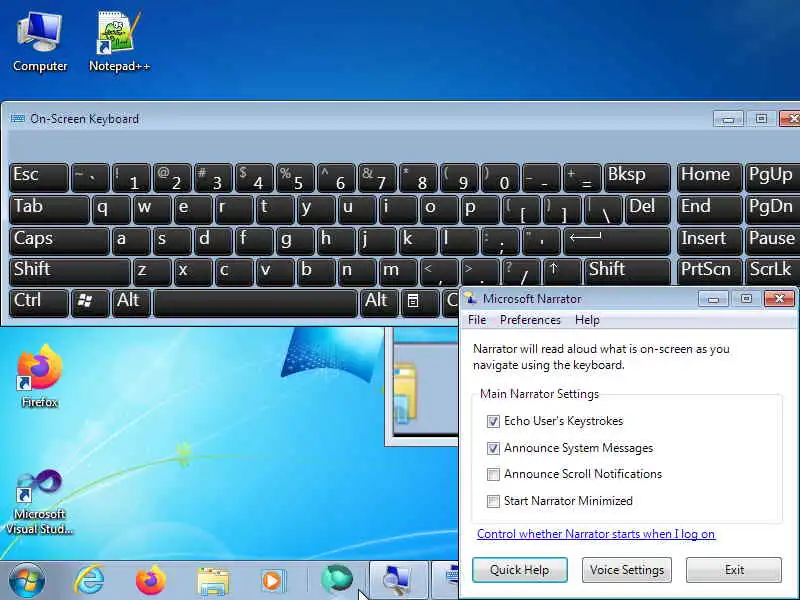800x600 pixels.
Task: Click the Windows logo key on keyboard
Action: (90, 303)
